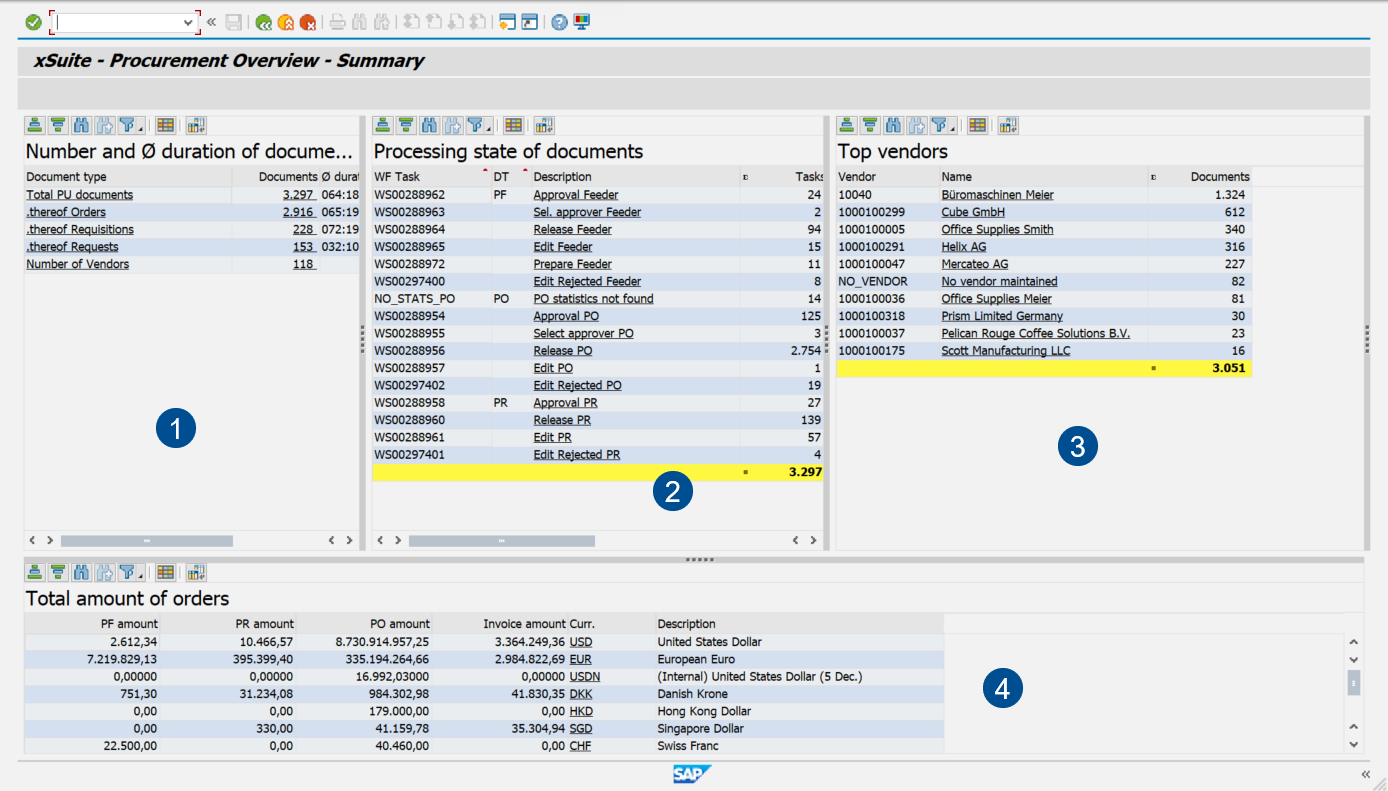Open the Find tool in the documents panel
The width and height of the screenshot is (1388, 791).
click(x=83, y=125)
